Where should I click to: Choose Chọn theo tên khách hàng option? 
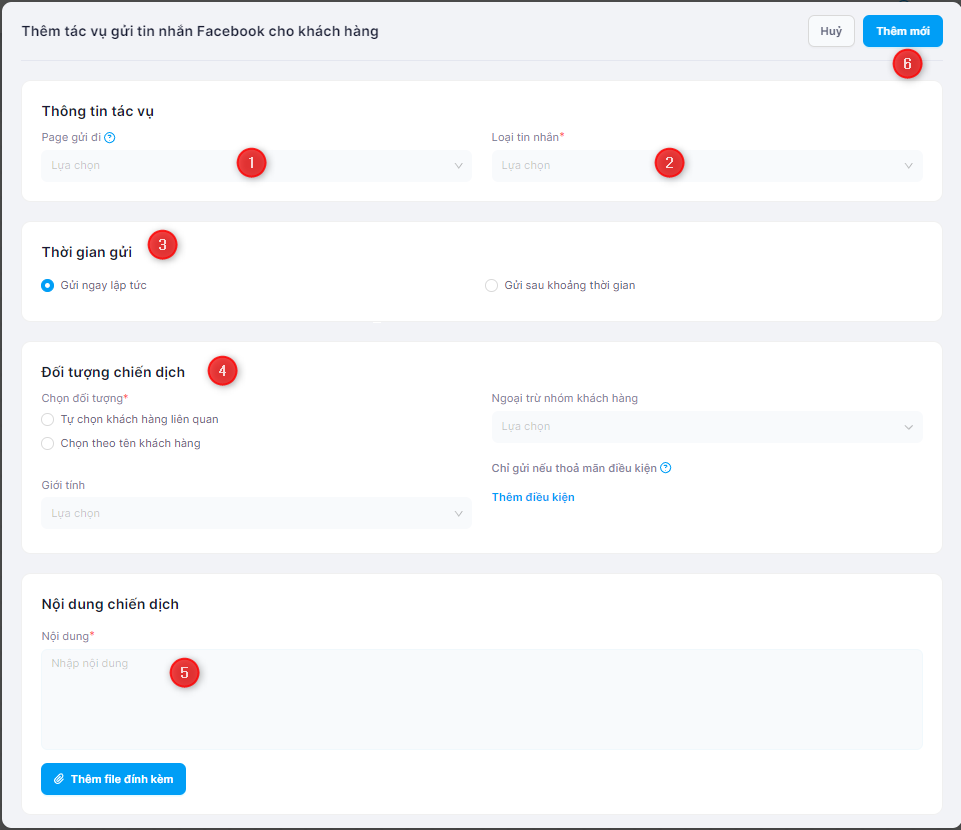pyautogui.click(x=48, y=444)
